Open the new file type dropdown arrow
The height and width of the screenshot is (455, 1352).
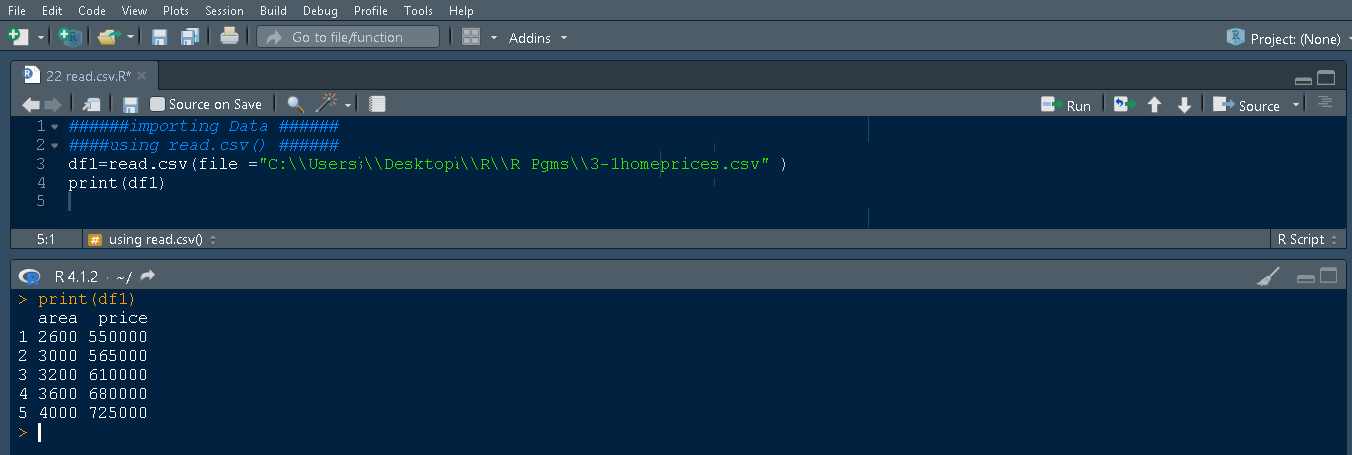(x=41, y=37)
